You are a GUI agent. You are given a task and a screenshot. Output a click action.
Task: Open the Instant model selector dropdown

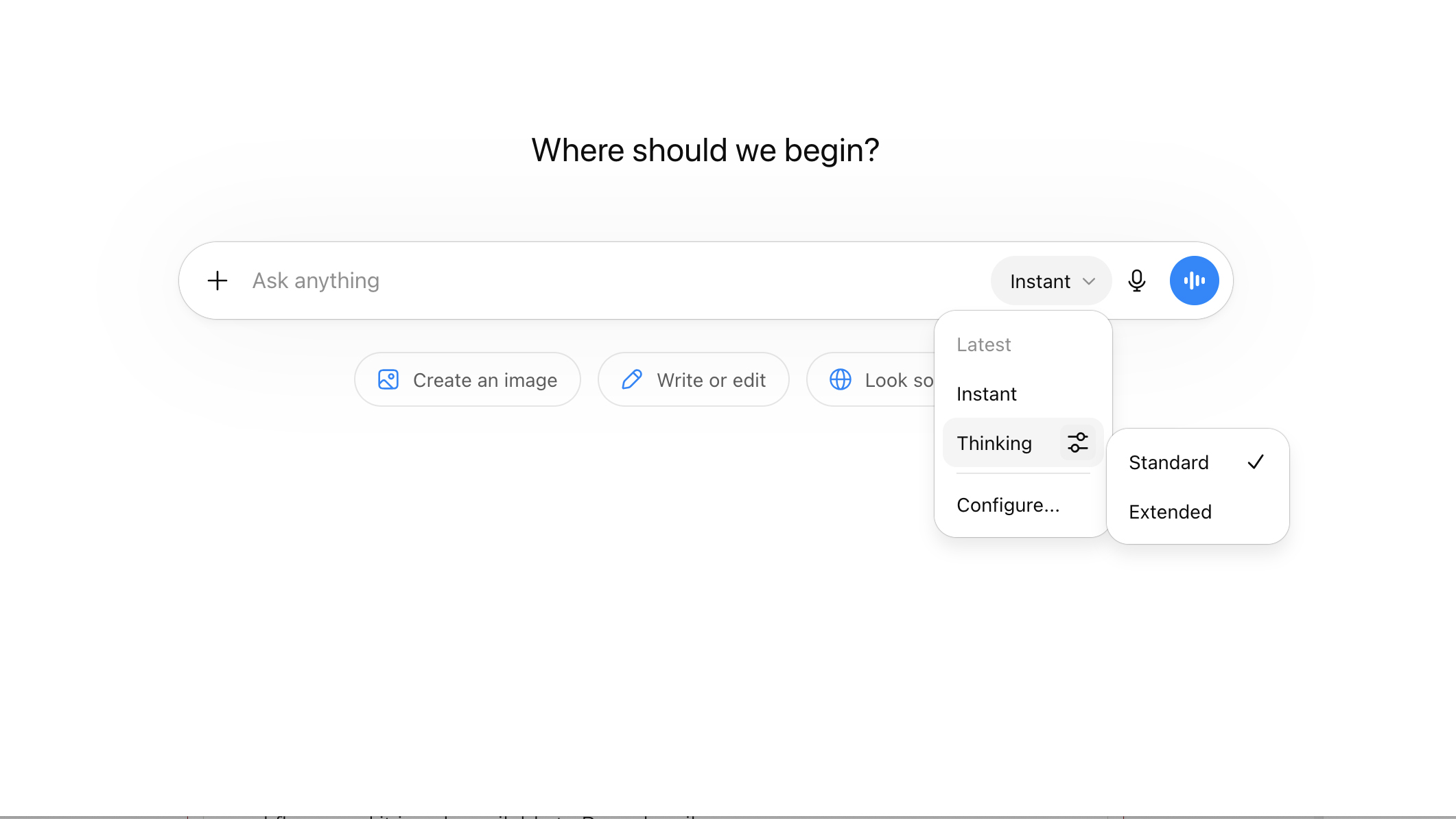pyautogui.click(x=1050, y=281)
